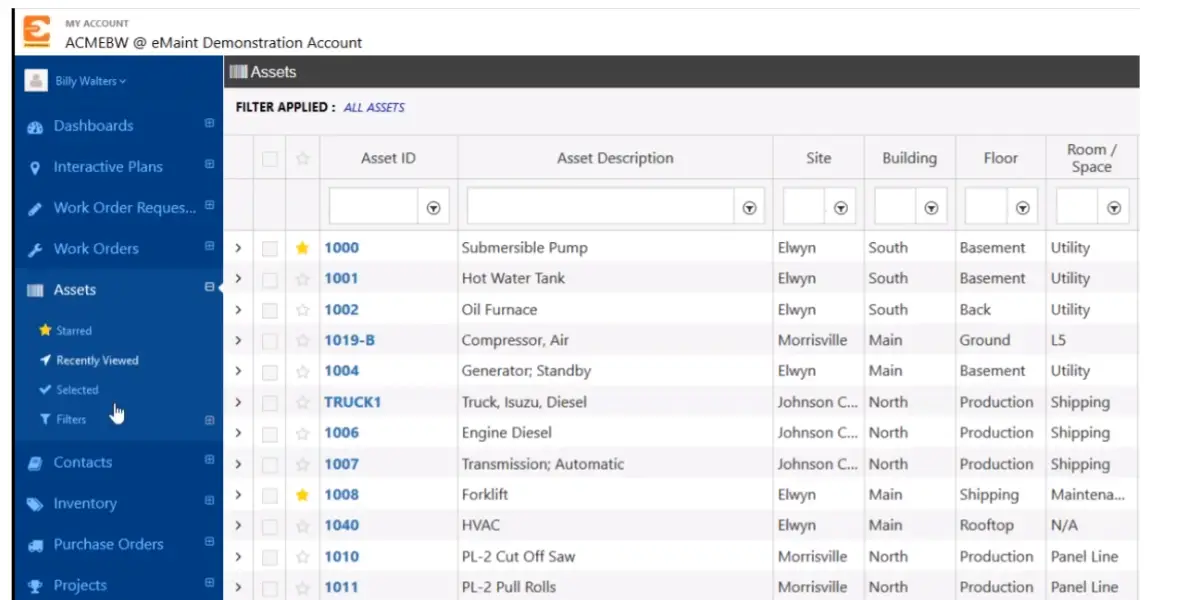Check the box for asset 1006

pos(269,433)
